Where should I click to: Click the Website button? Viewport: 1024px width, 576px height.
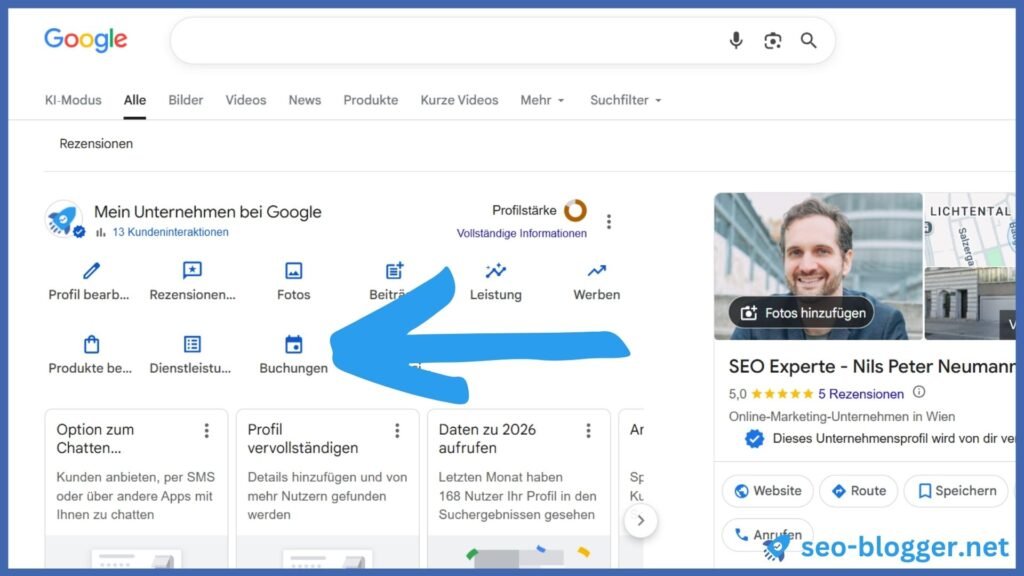(x=767, y=491)
